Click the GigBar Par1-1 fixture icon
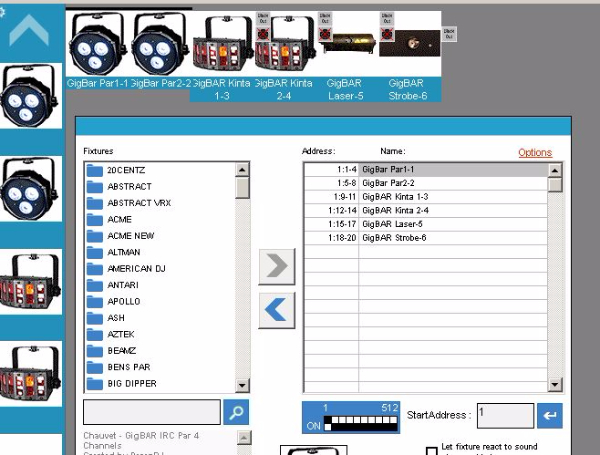This screenshot has height=455, width=600. pyautogui.click(x=97, y=45)
